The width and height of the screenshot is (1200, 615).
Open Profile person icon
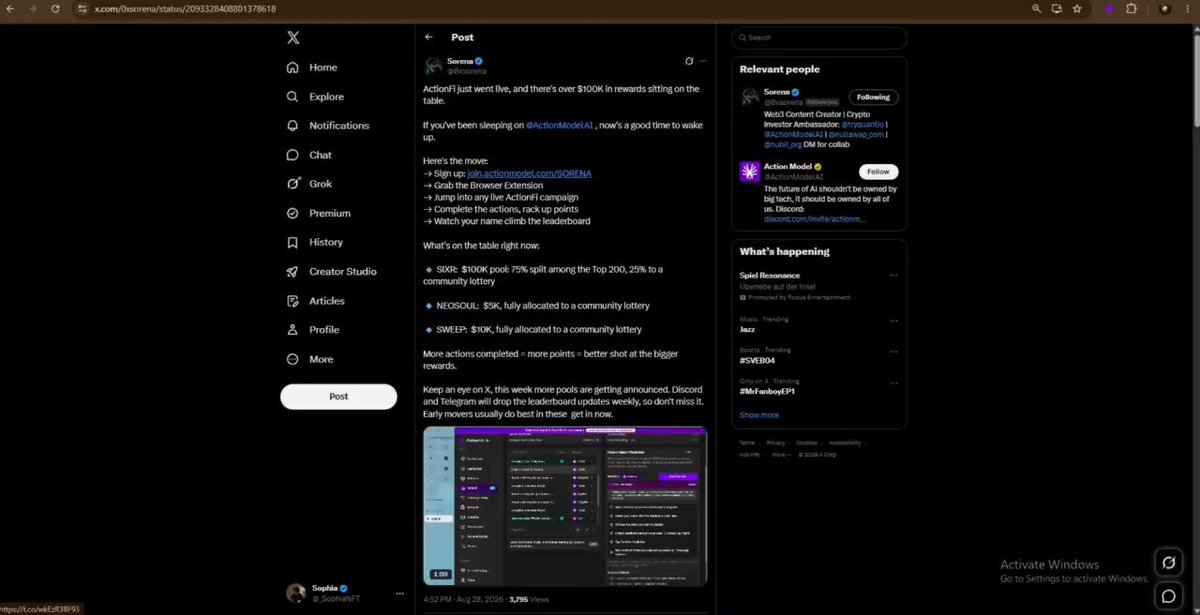click(x=293, y=330)
